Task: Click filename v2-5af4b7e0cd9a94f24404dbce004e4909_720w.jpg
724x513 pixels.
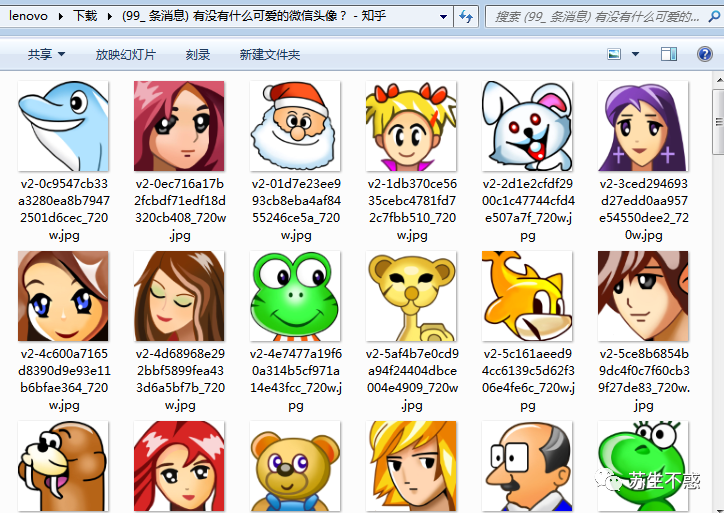Action: click(x=412, y=379)
